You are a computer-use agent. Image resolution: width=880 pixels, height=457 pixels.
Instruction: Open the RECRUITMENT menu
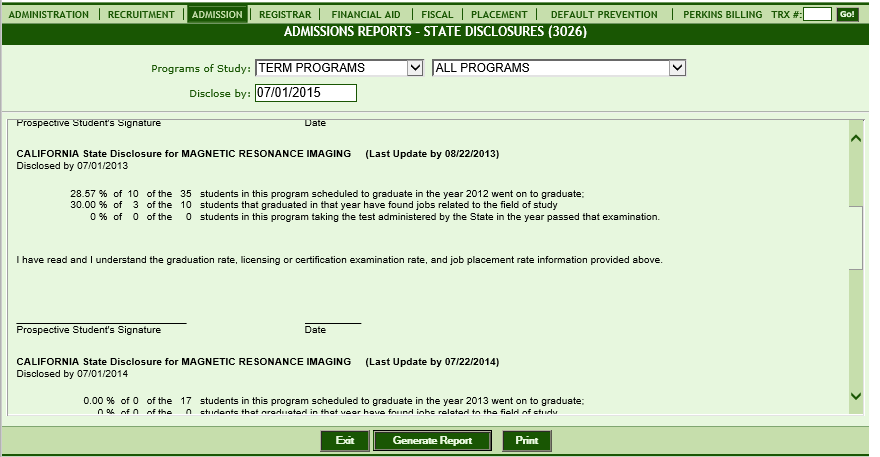141,15
